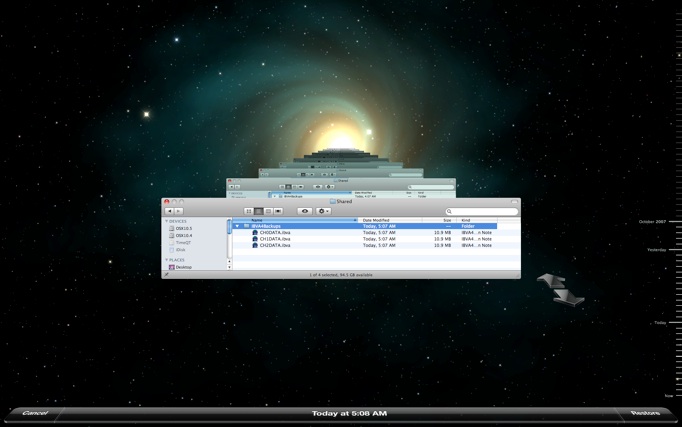
Task: Sort by the Date Modified column header
Action: pyautogui.click(x=390, y=220)
